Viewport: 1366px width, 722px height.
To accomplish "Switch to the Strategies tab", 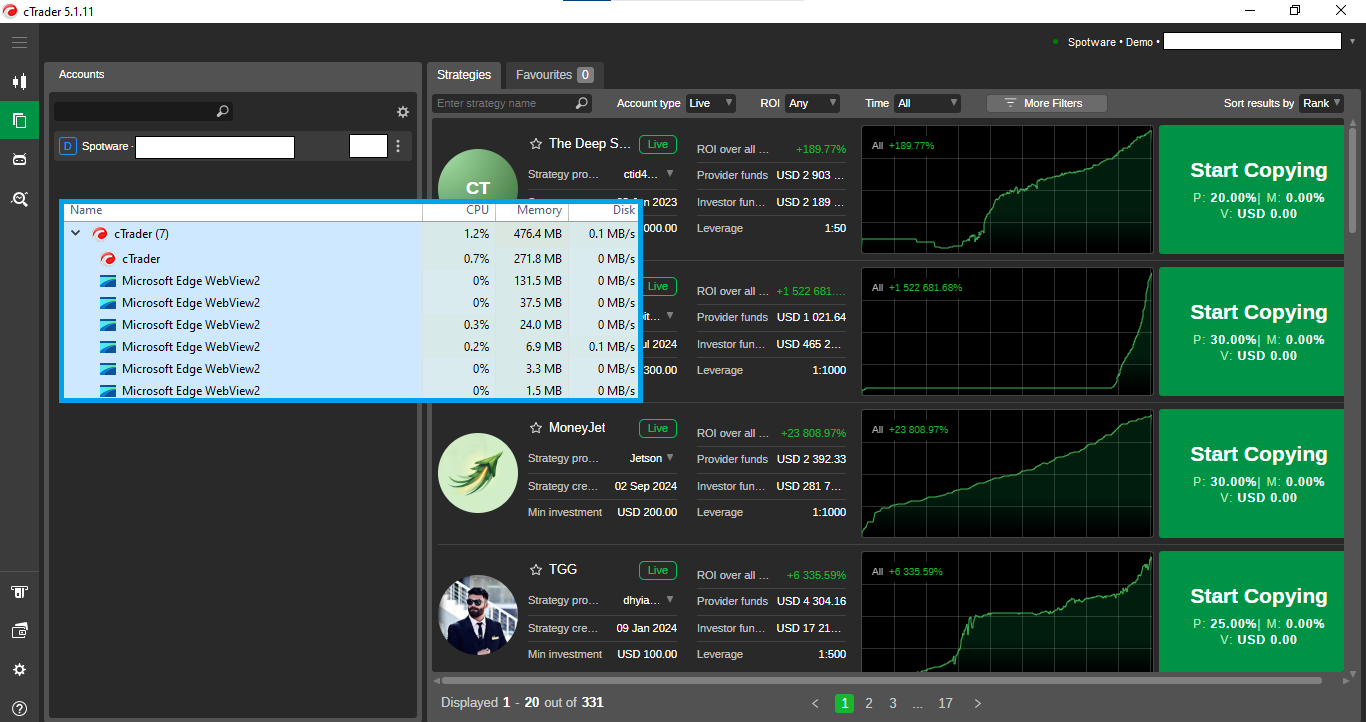I will pyautogui.click(x=464, y=75).
